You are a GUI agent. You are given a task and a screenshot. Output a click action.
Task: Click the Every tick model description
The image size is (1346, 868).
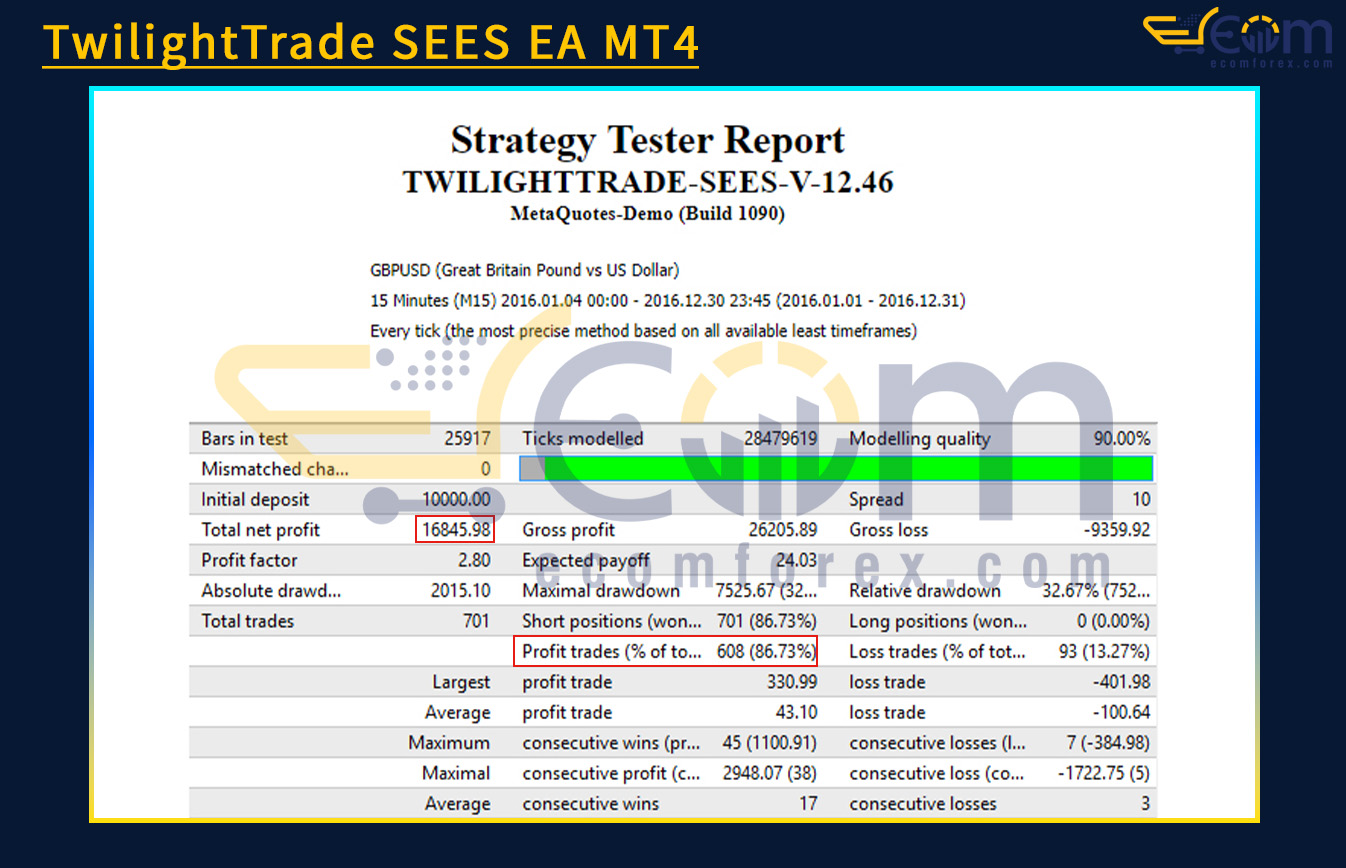coord(643,330)
